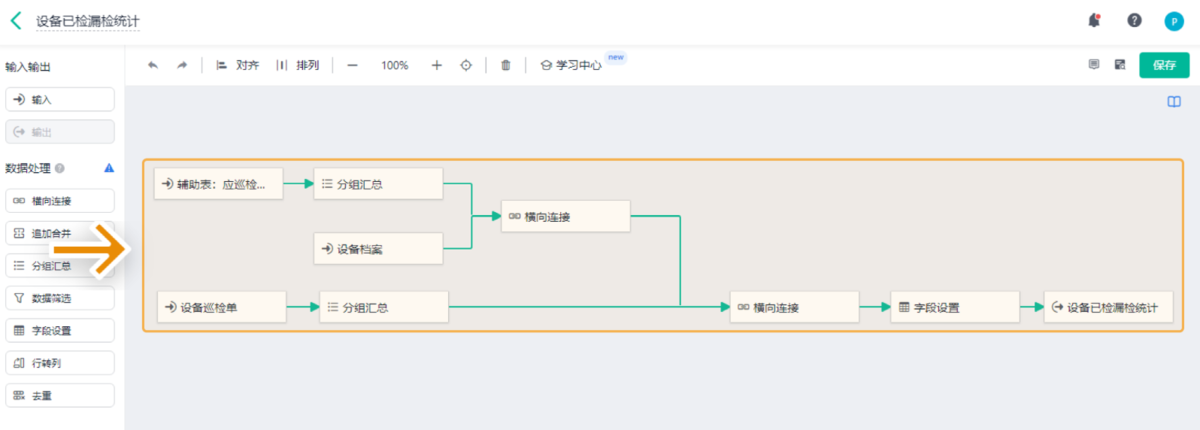Open the user avatar menu
This screenshot has height=430, width=1200.
click(x=1173, y=21)
